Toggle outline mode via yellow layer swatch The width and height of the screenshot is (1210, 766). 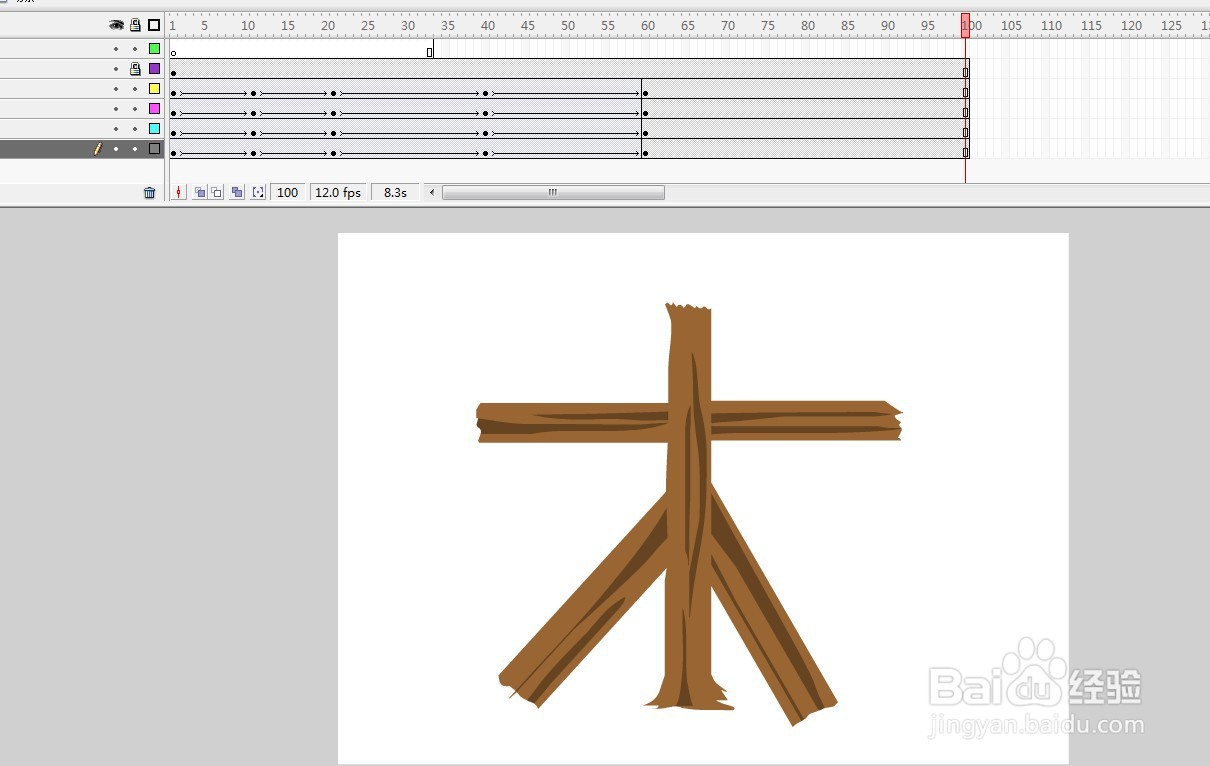[154, 88]
